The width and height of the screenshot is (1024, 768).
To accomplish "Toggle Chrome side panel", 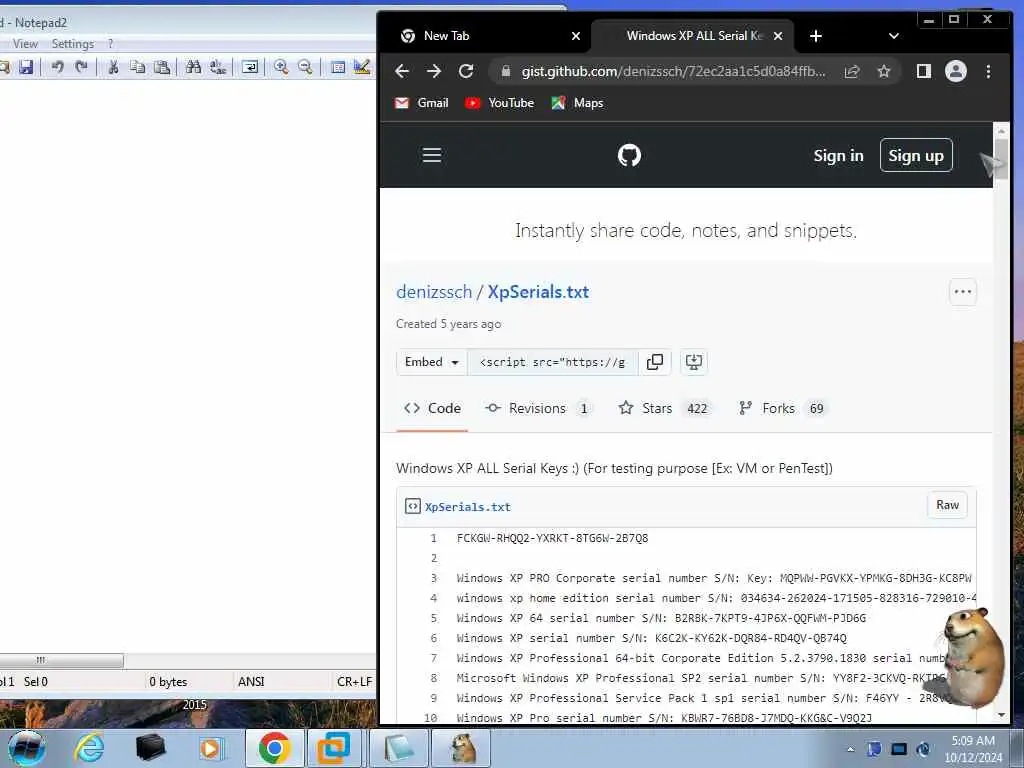I will [x=923, y=71].
